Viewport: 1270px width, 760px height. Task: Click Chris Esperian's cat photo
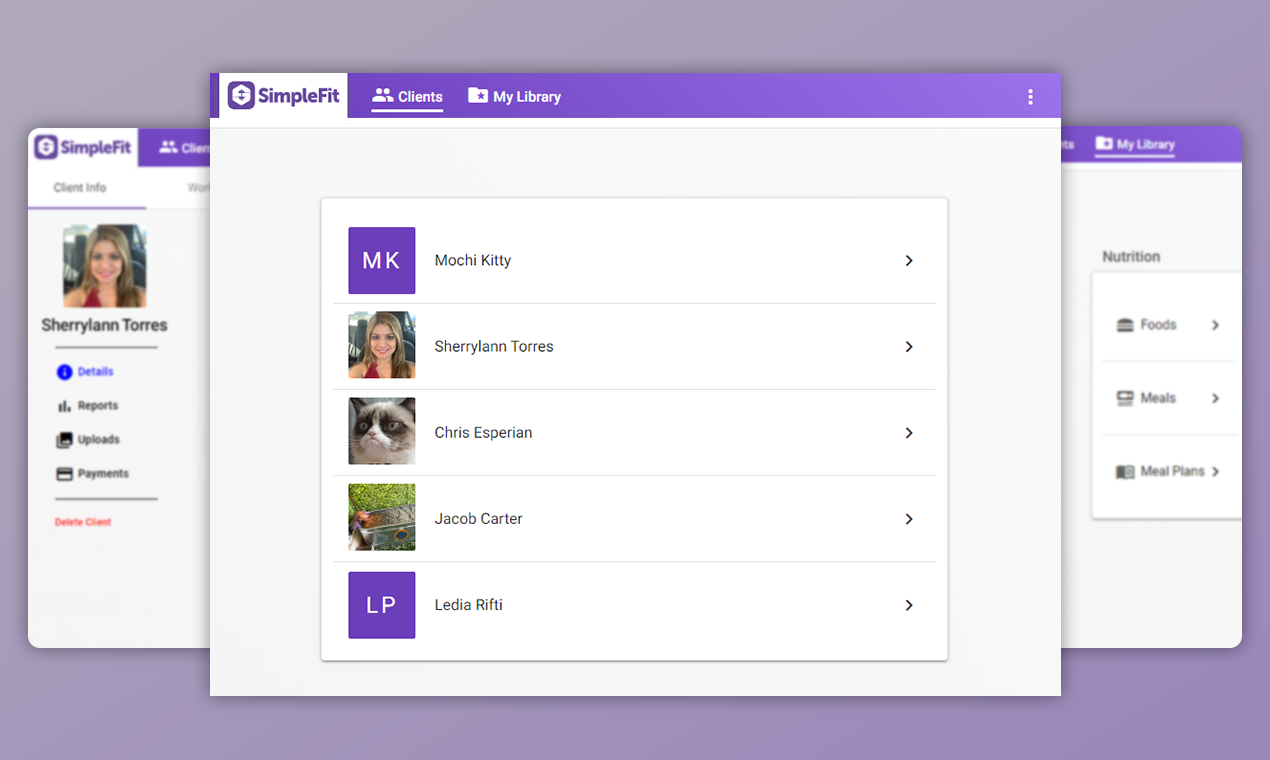(x=382, y=432)
